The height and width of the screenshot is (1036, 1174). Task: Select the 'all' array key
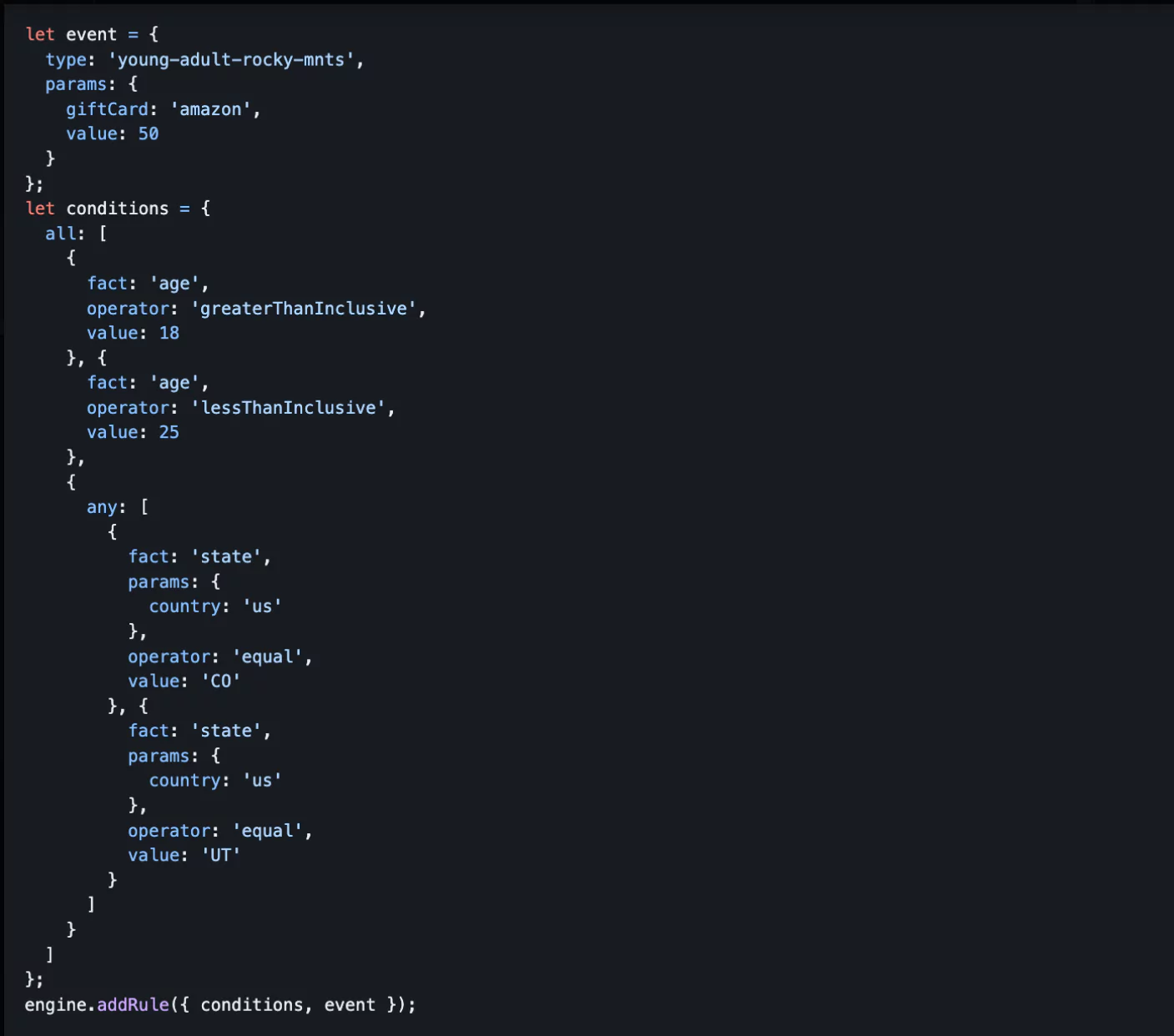60,233
